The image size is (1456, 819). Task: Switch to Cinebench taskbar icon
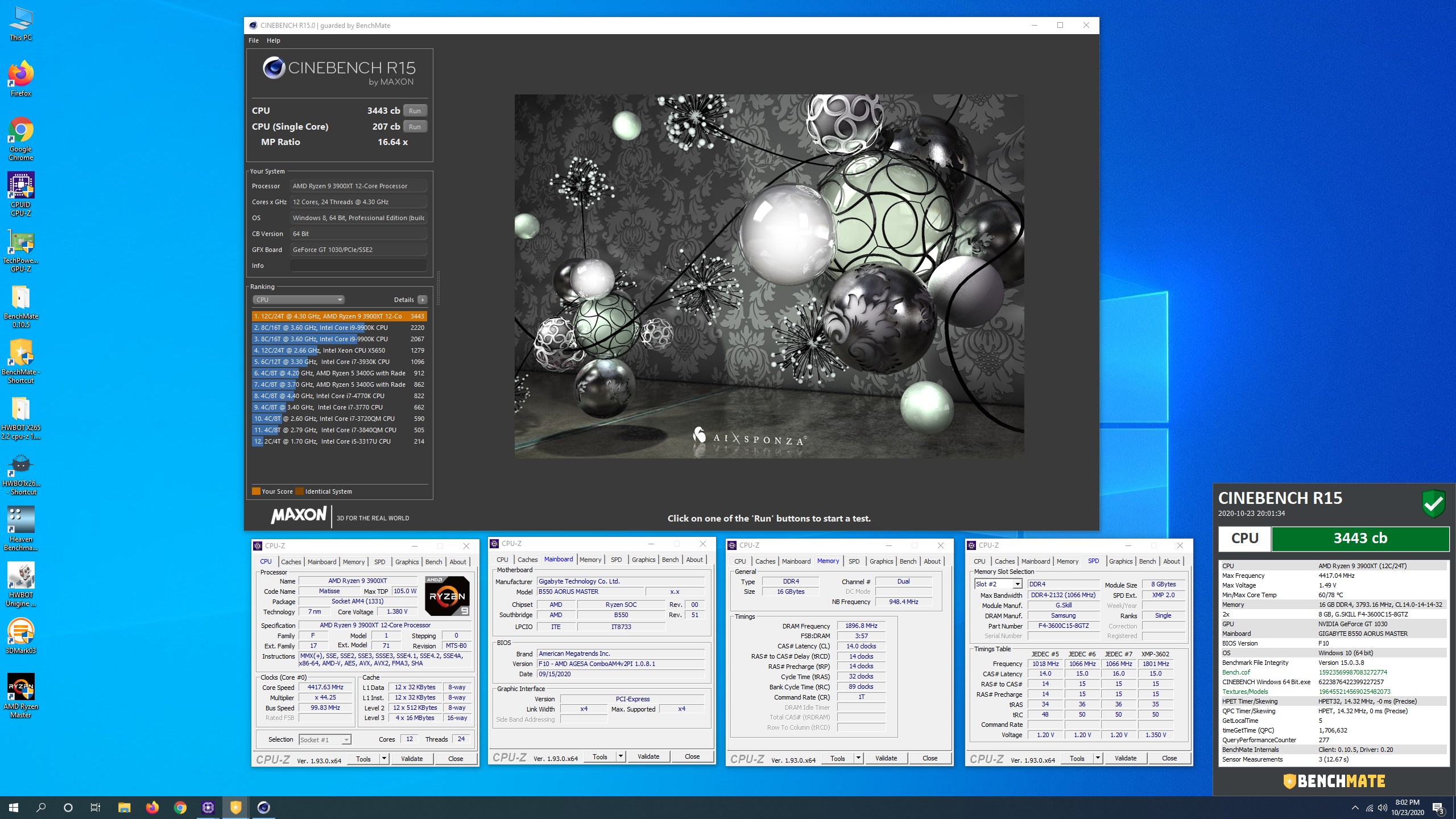263,808
